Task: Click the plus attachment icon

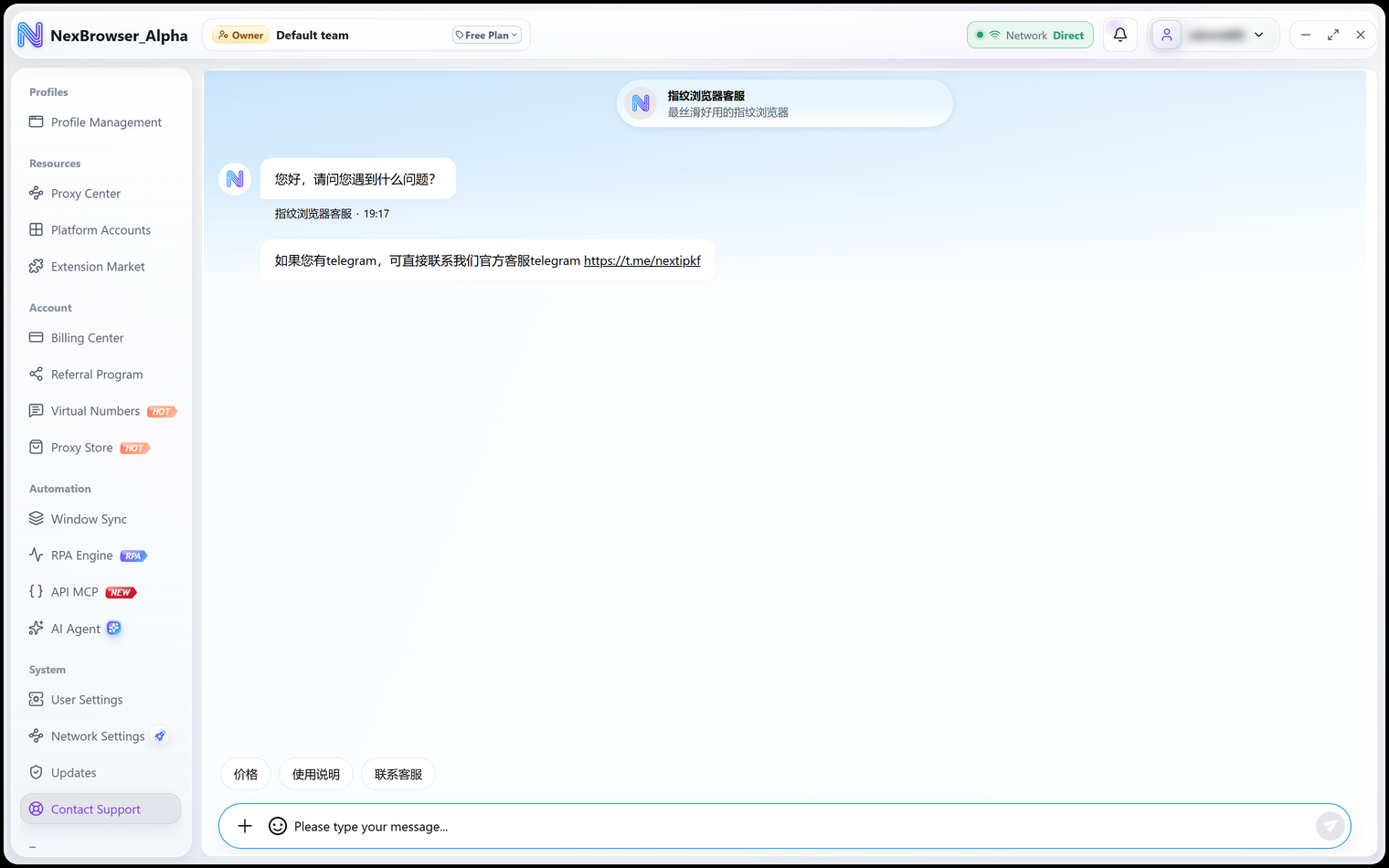Action: tap(245, 826)
